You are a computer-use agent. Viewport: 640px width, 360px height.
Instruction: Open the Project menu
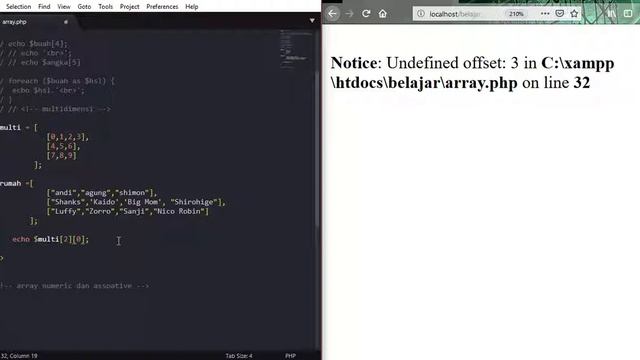click(x=129, y=7)
